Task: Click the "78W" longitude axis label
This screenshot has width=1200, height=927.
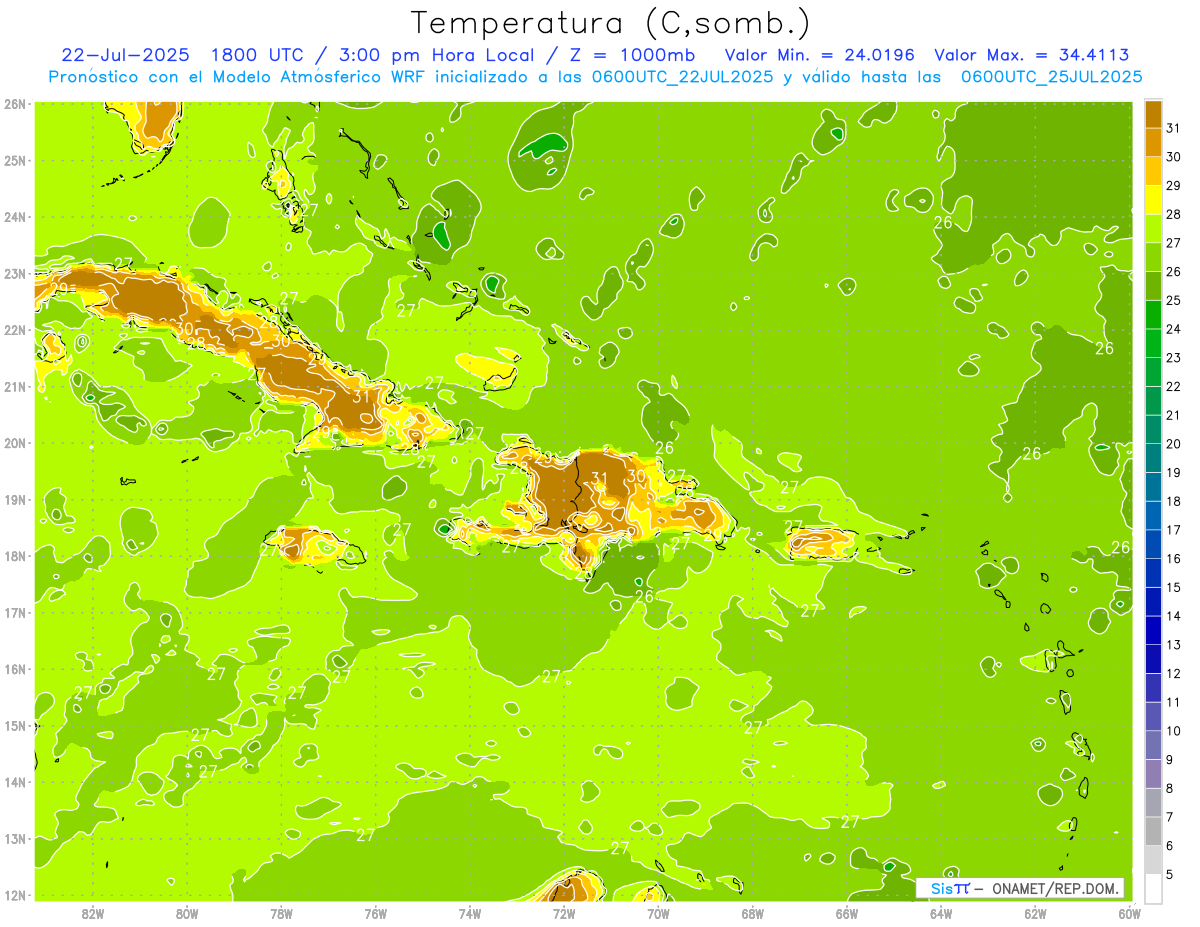Action: point(281,913)
